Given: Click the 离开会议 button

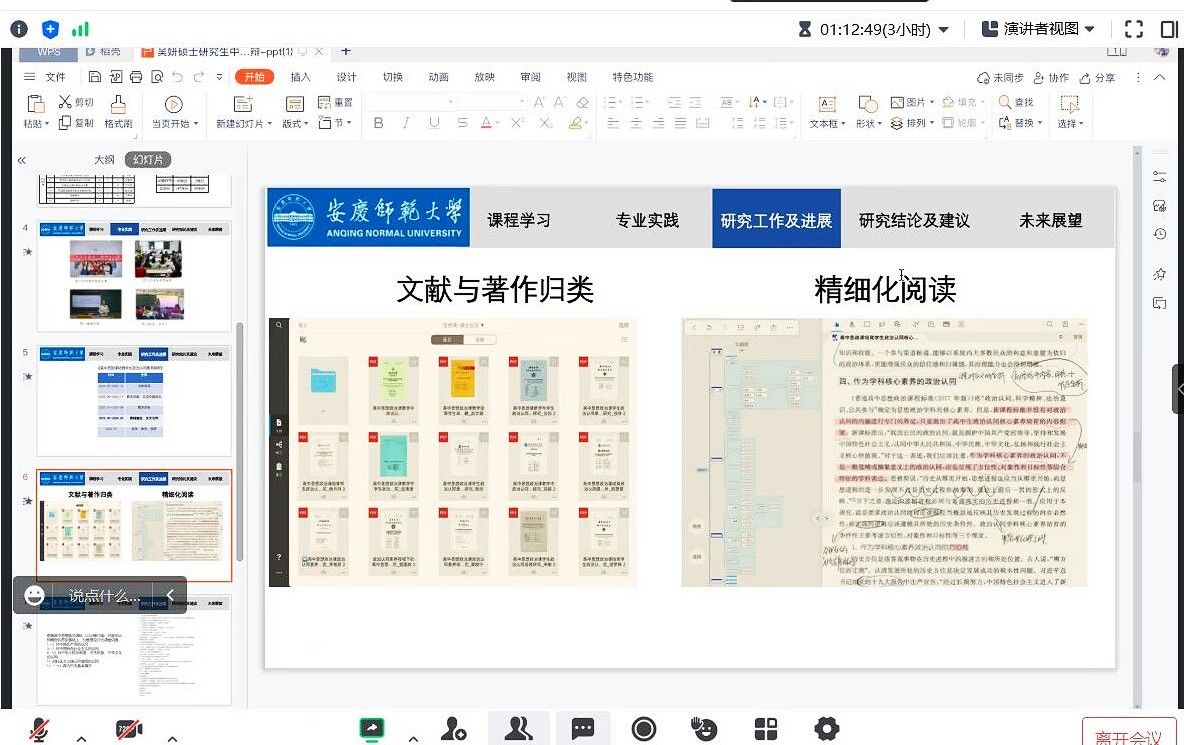Looking at the screenshot, I should [x=1128, y=736].
